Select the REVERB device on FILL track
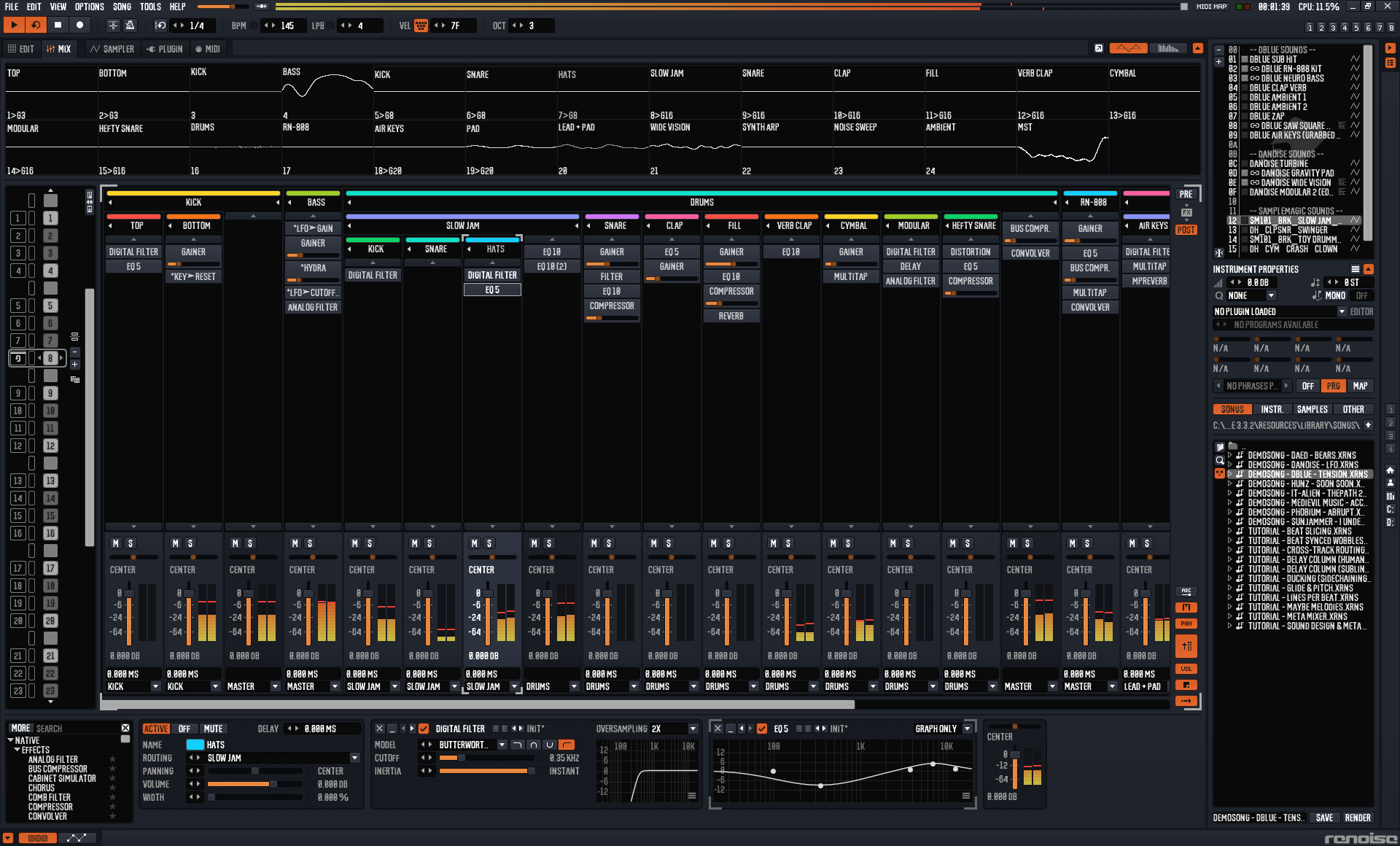This screenshot has width=1400, height=846. (x=731, y=316)
